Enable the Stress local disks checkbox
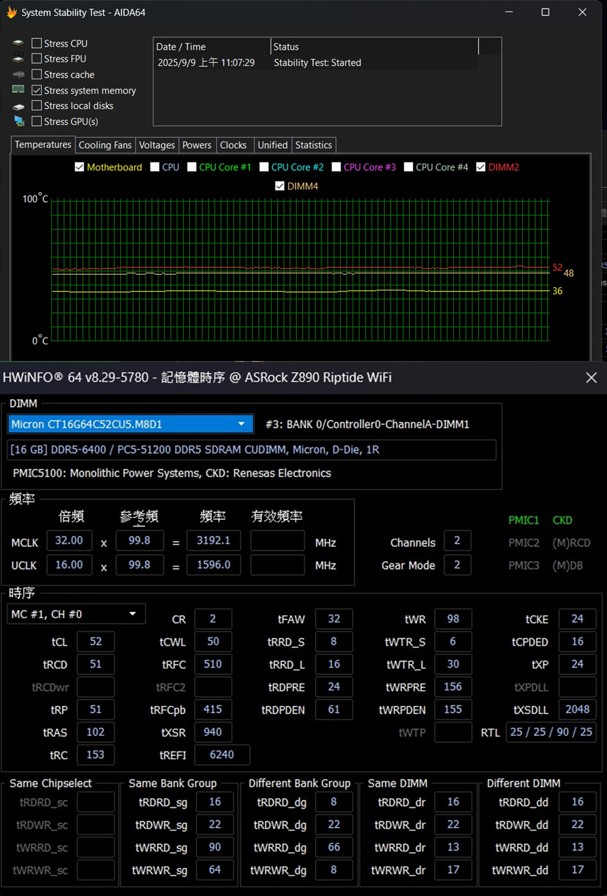Screen dimensions: 607x896 point(37,106)
